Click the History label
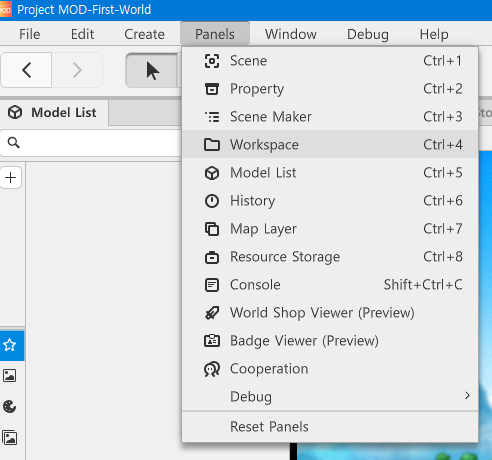492x460 pixels. click(x=253, y=201)
